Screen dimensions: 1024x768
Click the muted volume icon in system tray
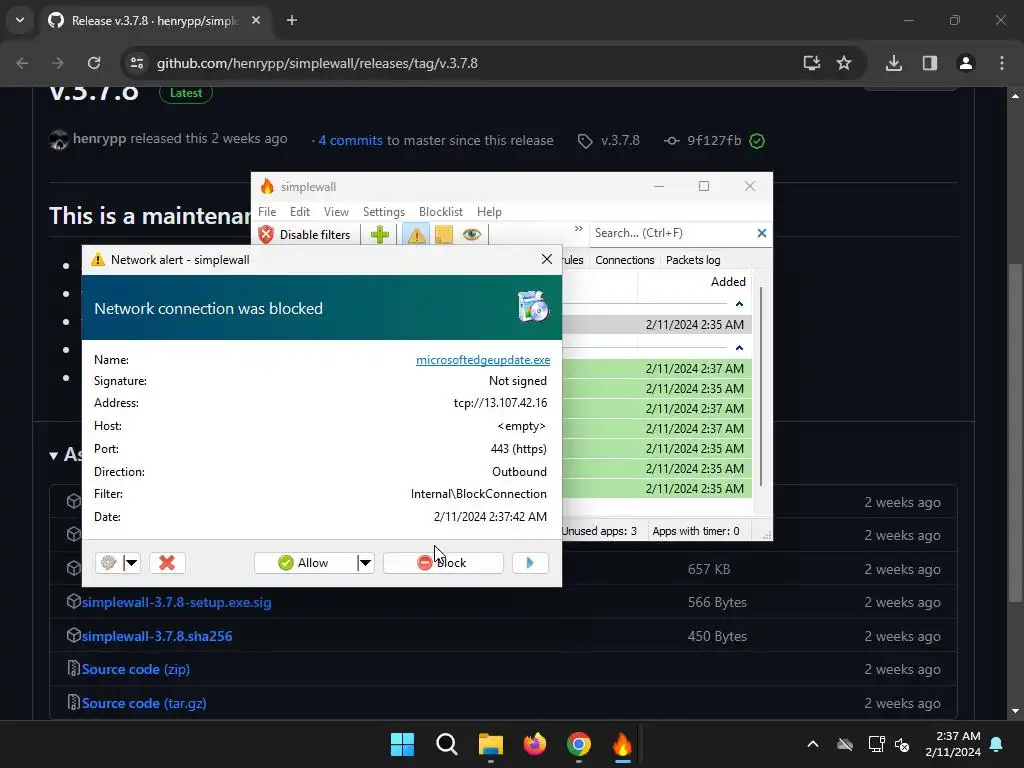click(902, 744)
